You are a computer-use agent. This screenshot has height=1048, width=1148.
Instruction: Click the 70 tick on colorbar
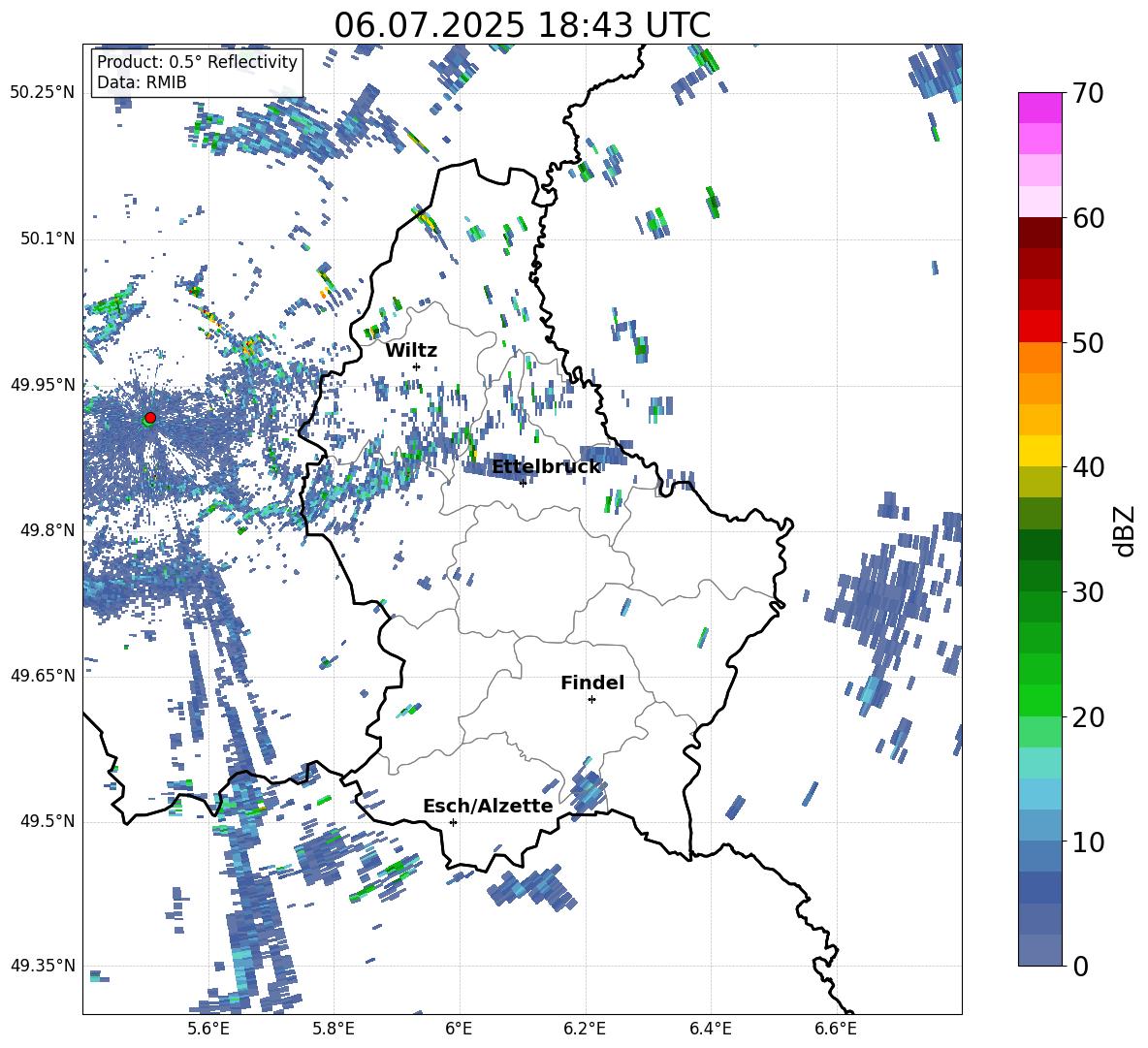point(1088,93)
